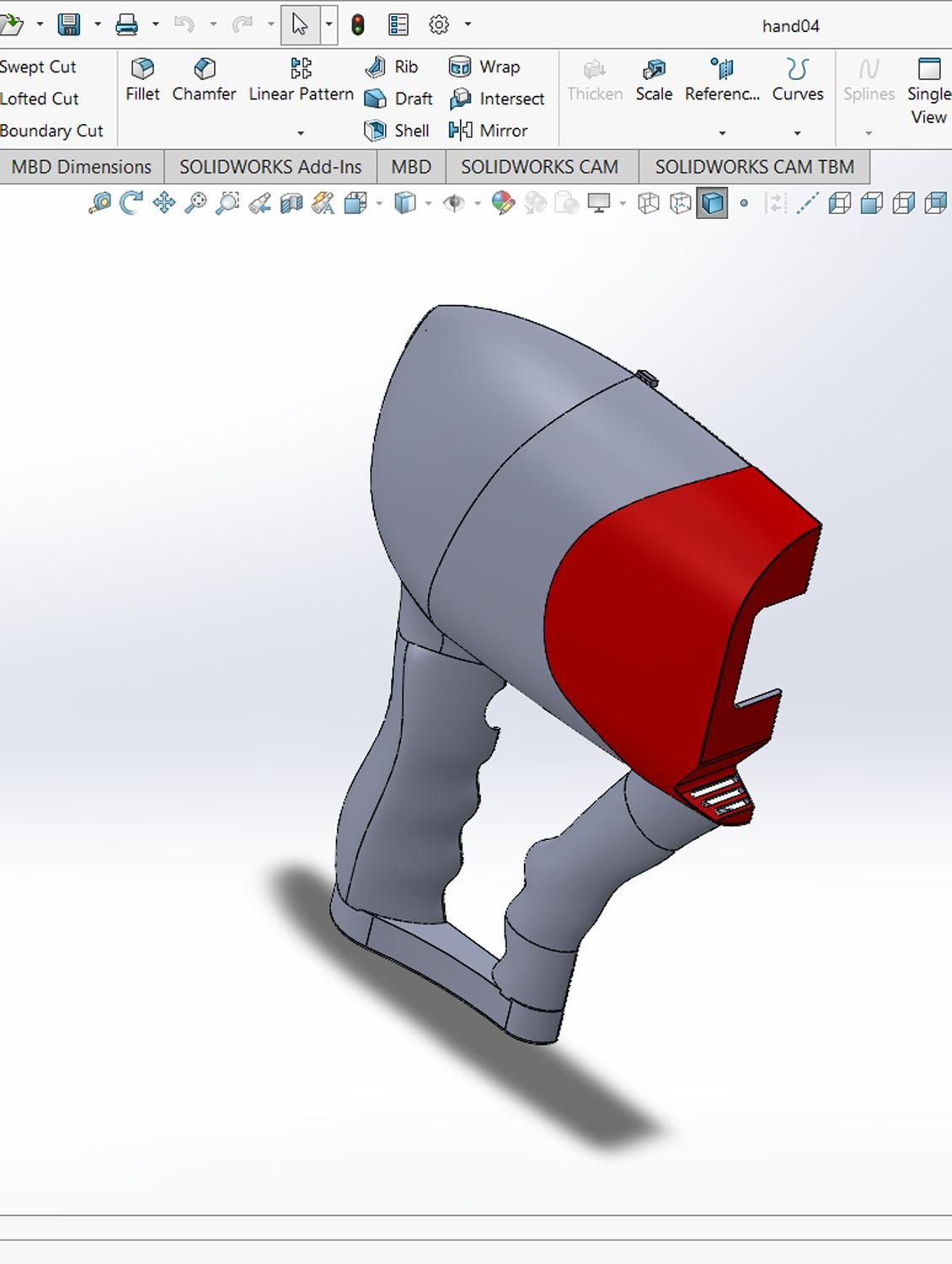Click the Save icon
Screen dimensions: 952x1264
click(x=69, y=25)
